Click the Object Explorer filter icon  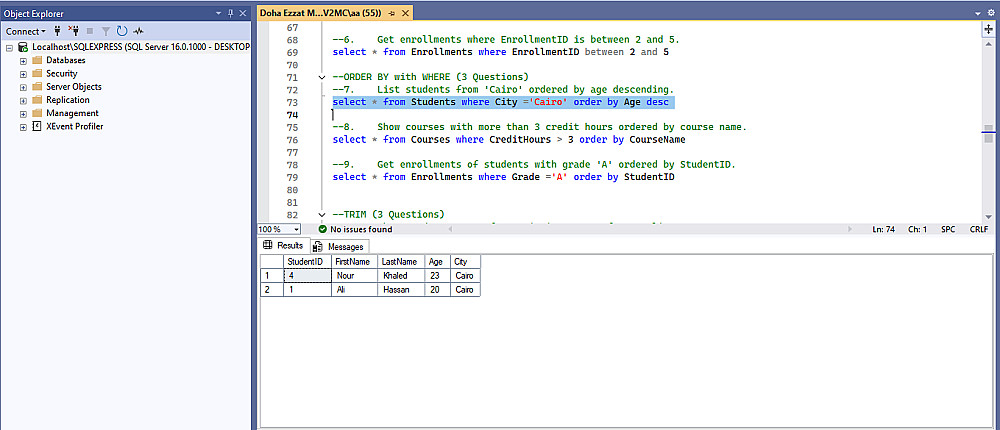(105, 31)
